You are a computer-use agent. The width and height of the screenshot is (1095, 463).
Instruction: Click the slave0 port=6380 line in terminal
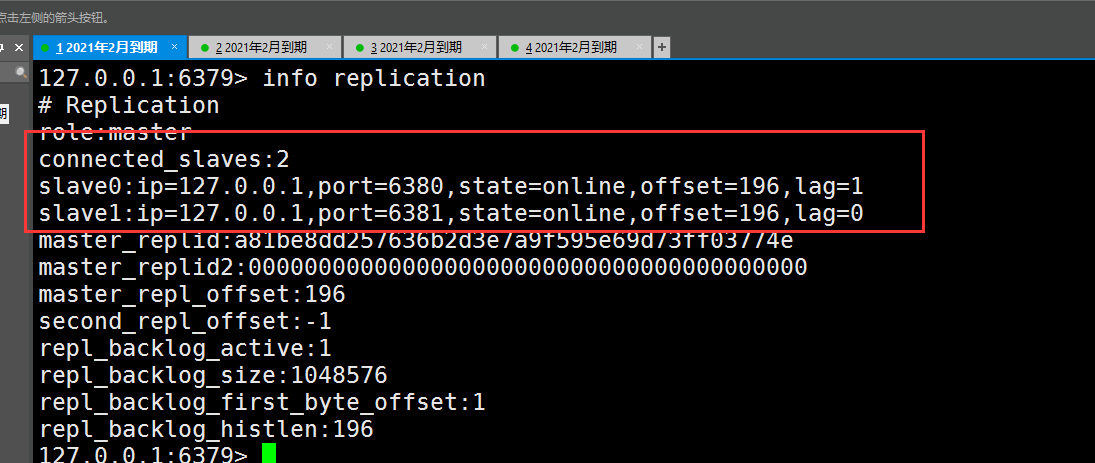[451, 186]
